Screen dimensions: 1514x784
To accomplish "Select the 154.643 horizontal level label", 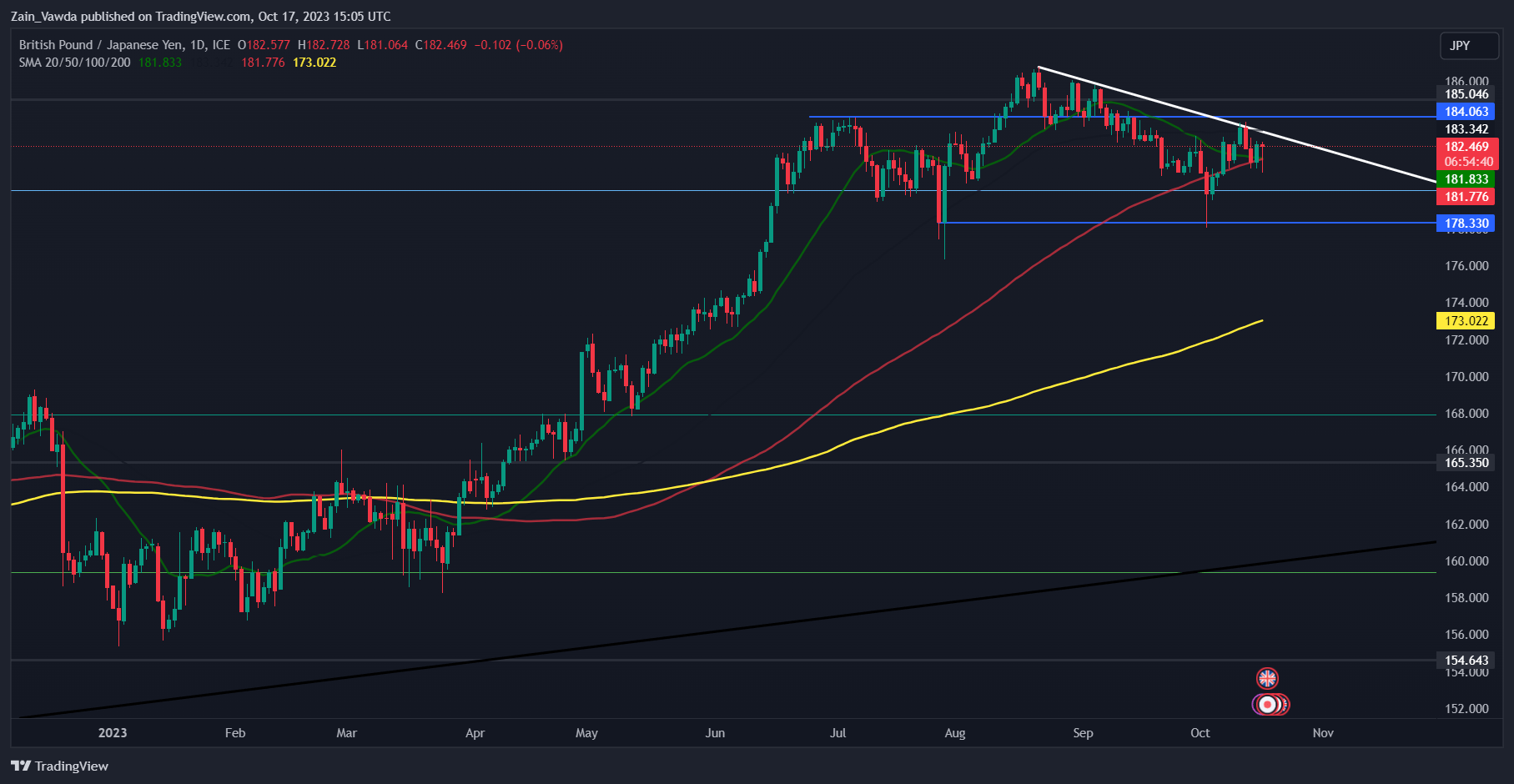I will click(x=1466, y=661).
